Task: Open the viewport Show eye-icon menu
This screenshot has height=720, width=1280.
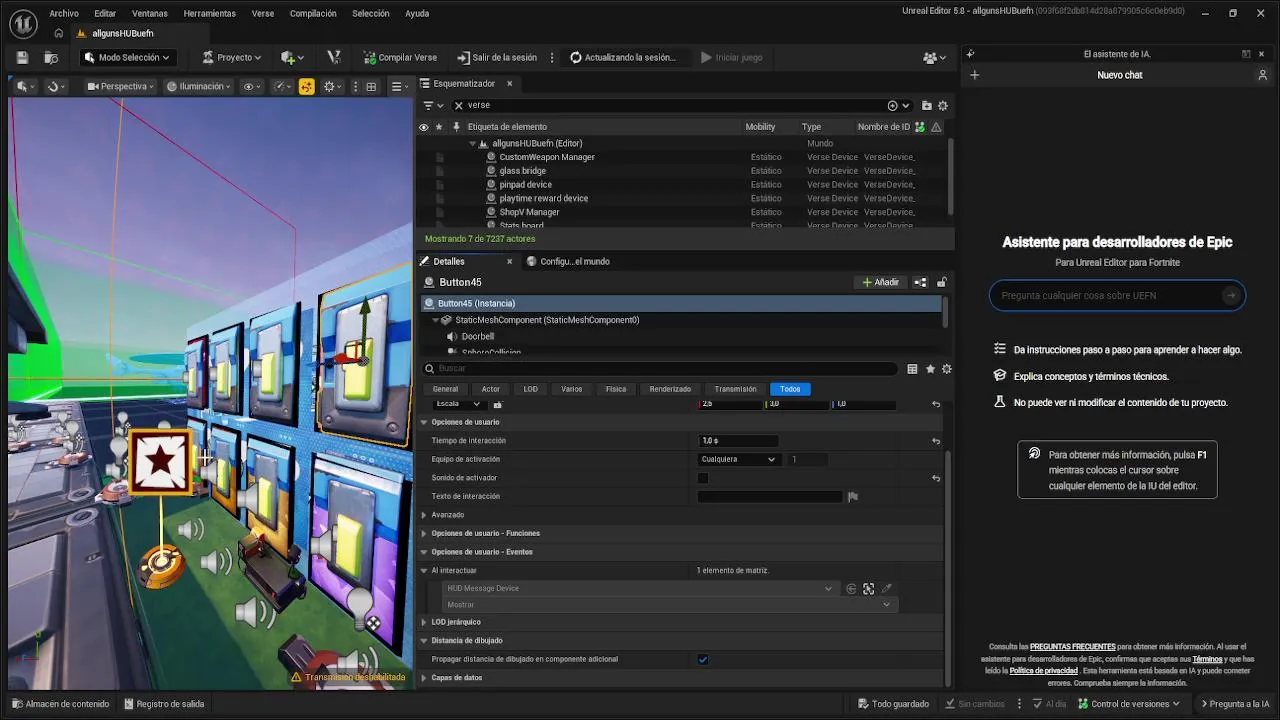Action: click(252, 86)
